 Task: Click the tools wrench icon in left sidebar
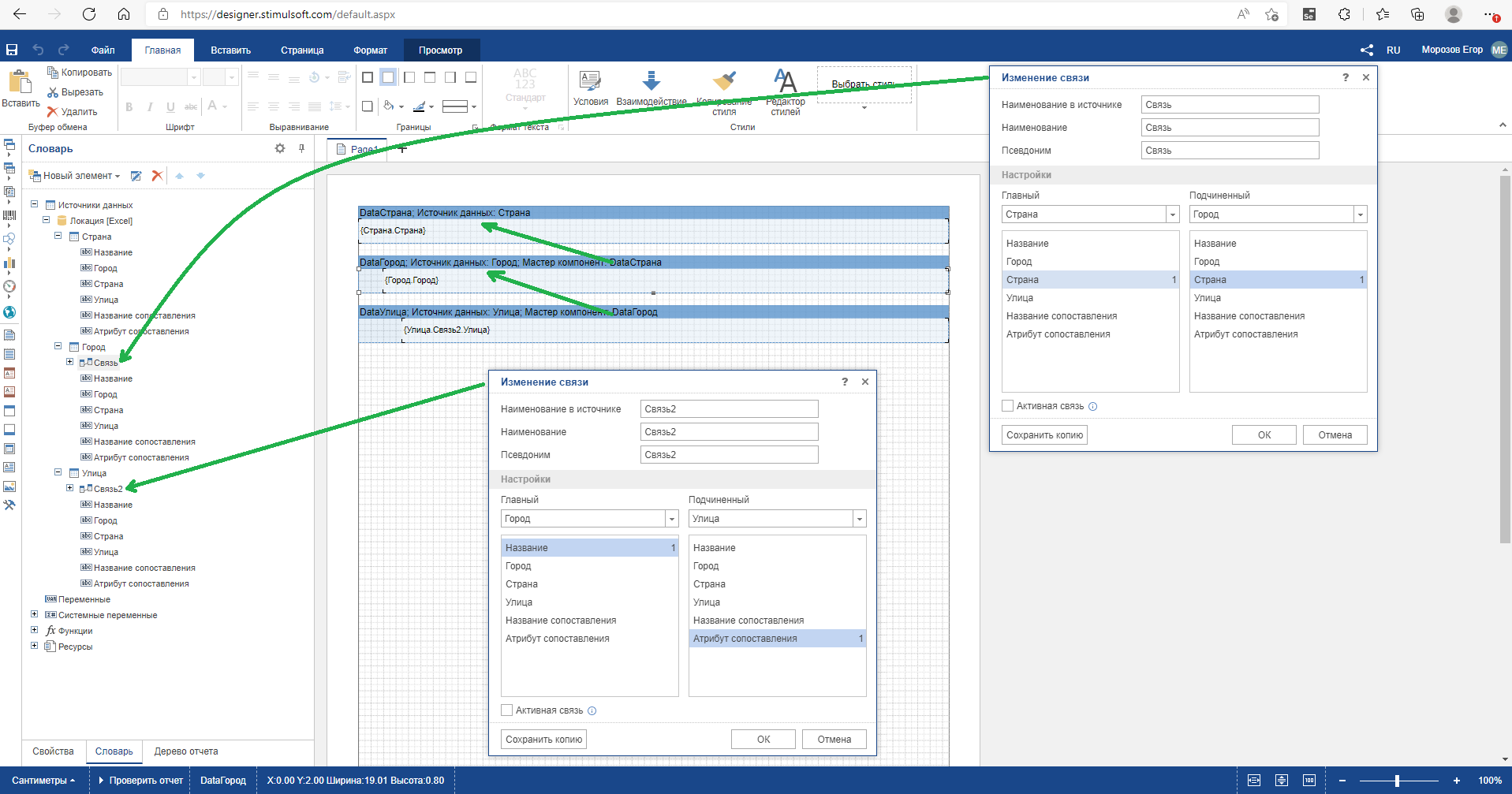click(x=9, y=505)
